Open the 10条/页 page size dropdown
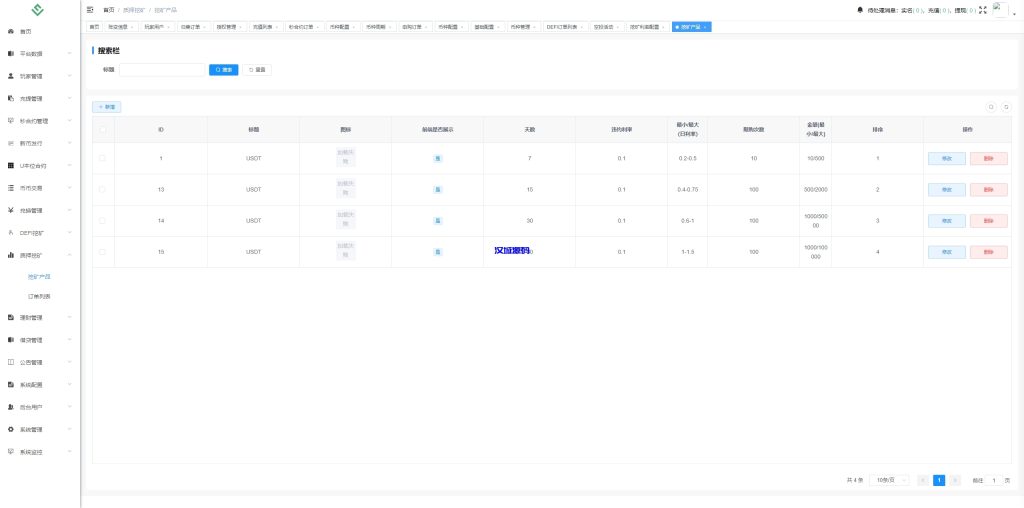1024x508 pixels. pyautogui.click(x=889, y=480)
